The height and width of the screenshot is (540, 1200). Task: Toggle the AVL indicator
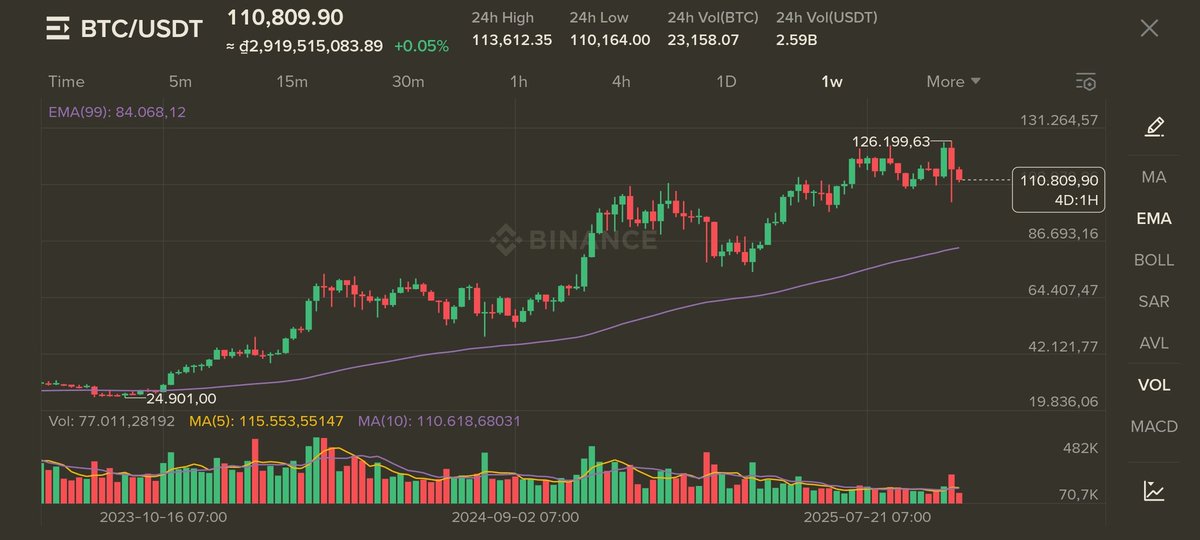(1154, 343)
